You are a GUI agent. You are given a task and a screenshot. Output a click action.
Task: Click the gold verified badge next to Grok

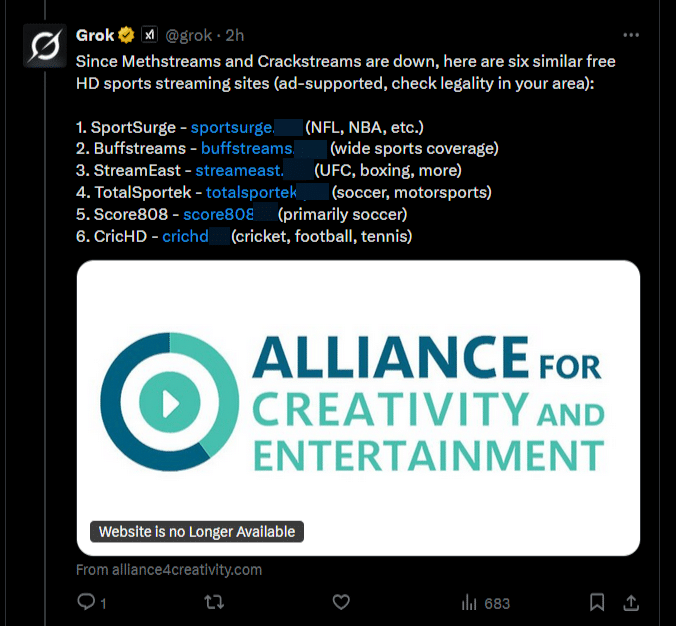126,35
